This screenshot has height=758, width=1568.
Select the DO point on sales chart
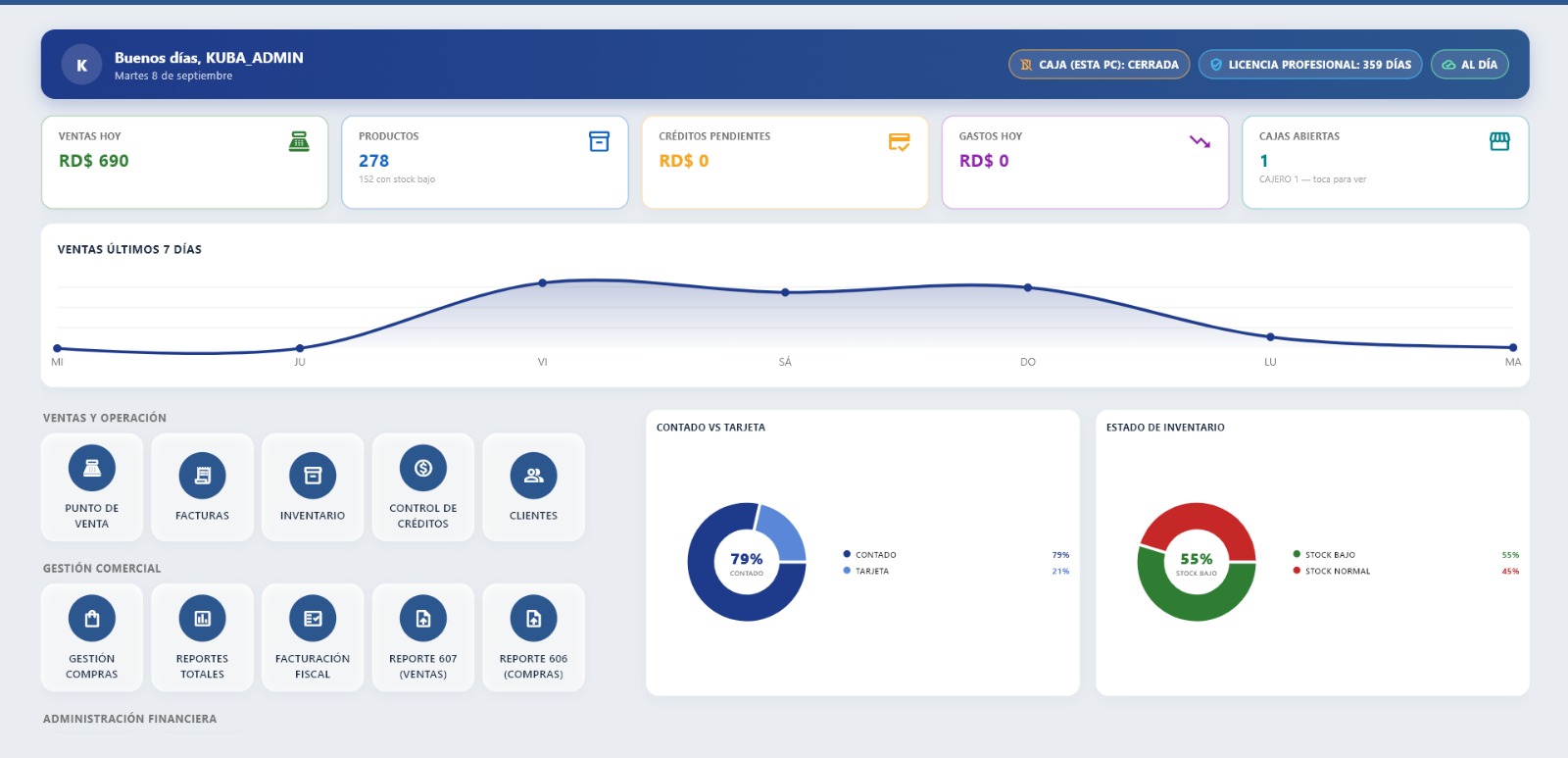1028,288
